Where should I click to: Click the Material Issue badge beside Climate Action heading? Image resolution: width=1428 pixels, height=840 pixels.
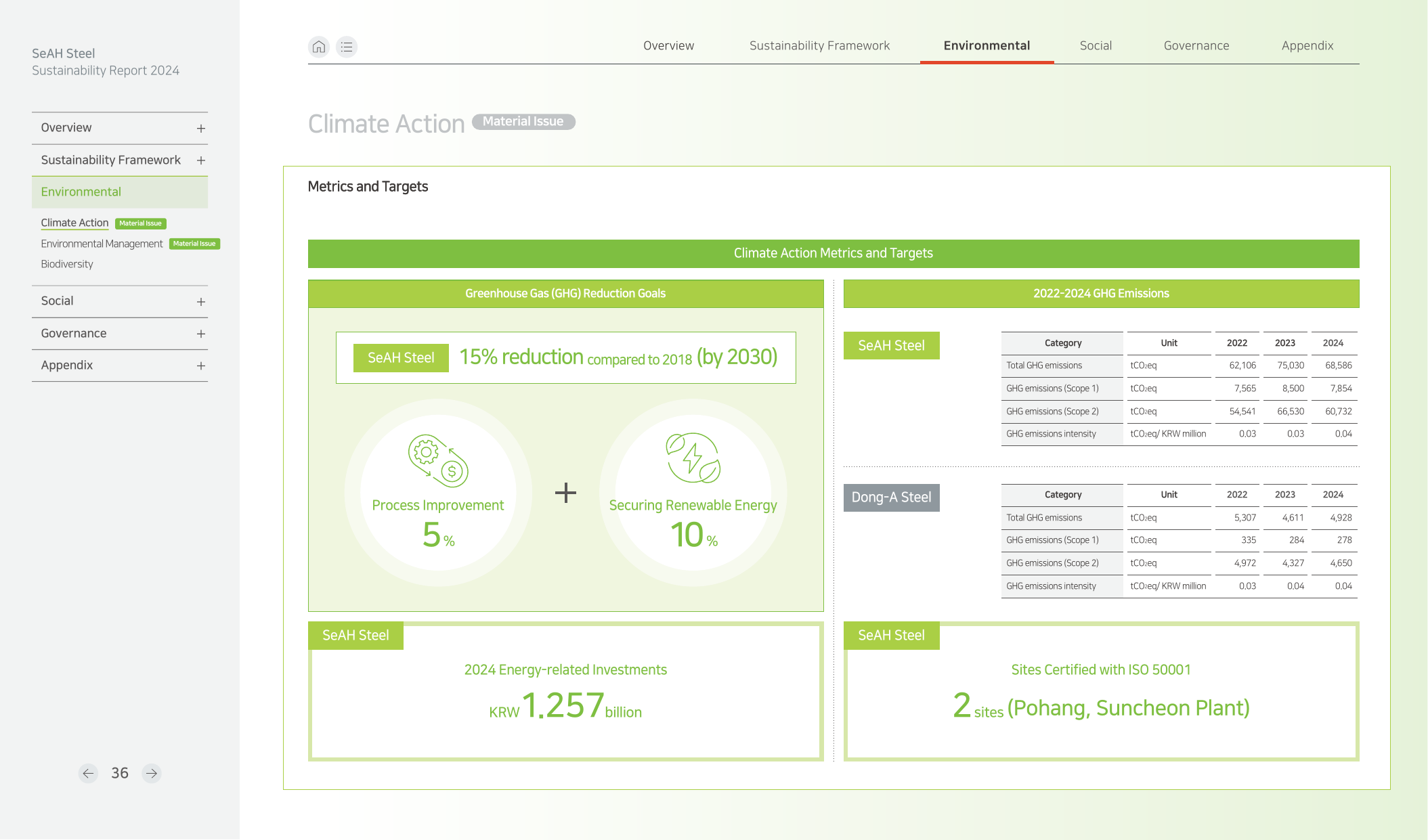tap(523, 121)
